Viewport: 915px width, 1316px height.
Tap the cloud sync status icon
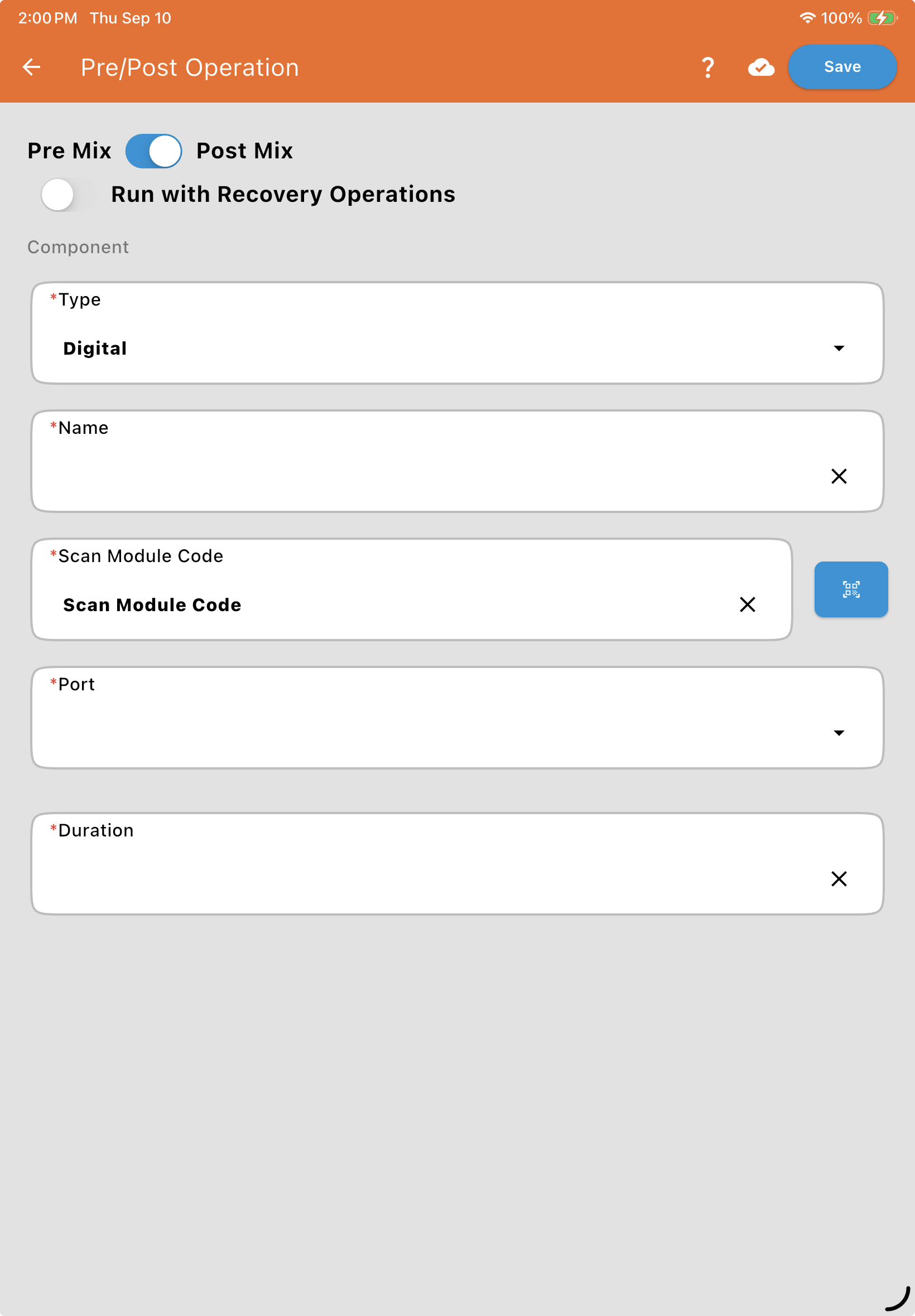(761, 67)
